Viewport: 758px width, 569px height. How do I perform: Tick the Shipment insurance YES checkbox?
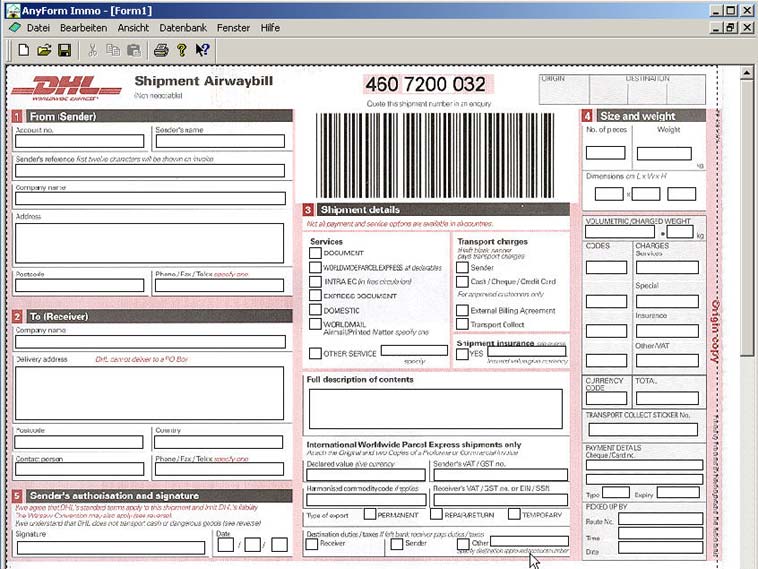coord(462,354)
